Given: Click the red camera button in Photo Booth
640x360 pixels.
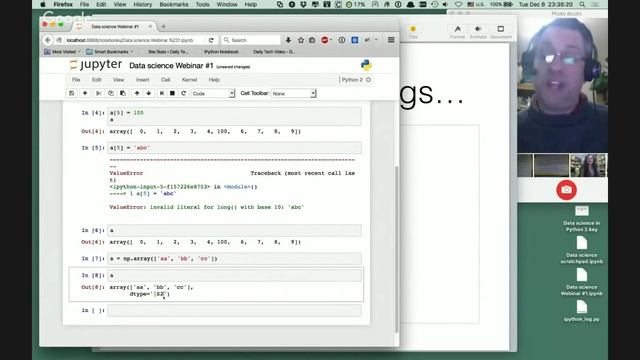Looking at the screenshot, I should tap(566, 190).
